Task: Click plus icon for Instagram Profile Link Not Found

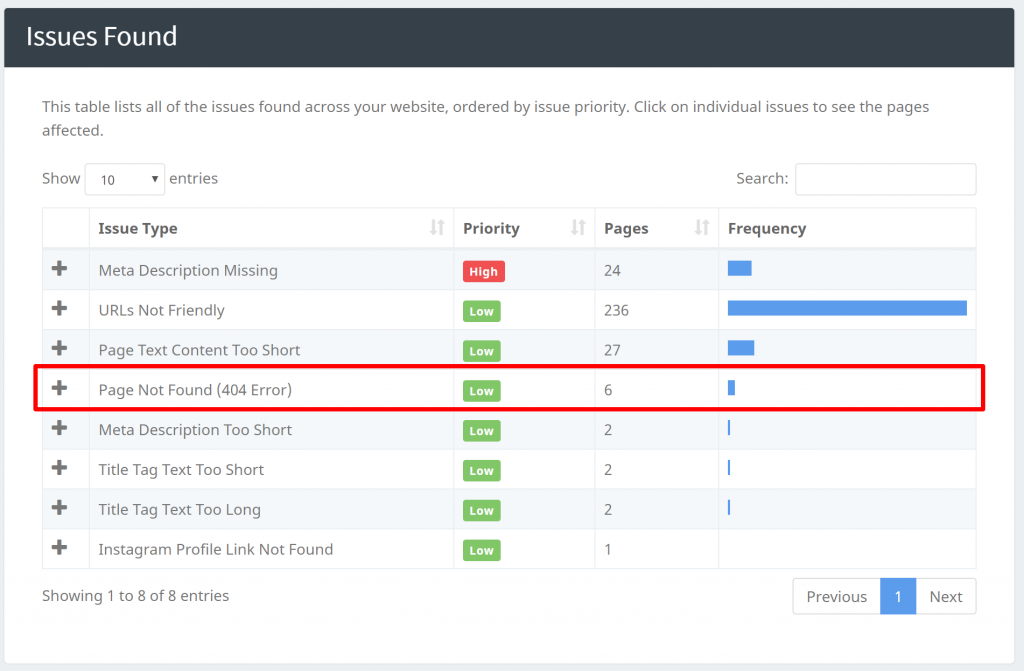Action: (x=59, y=548)
